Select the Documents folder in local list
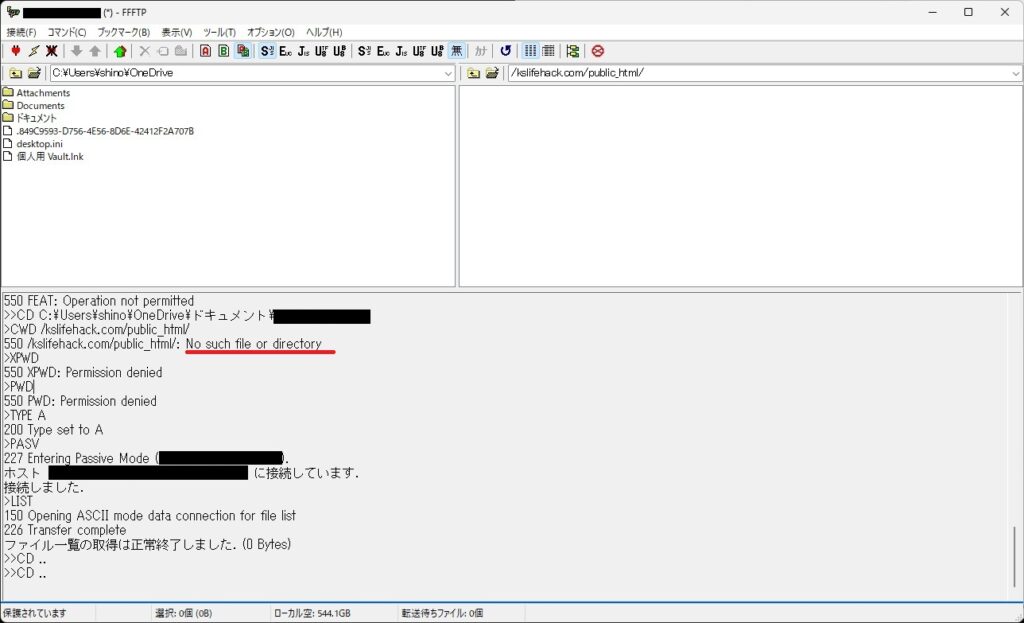 click(40, 105)
